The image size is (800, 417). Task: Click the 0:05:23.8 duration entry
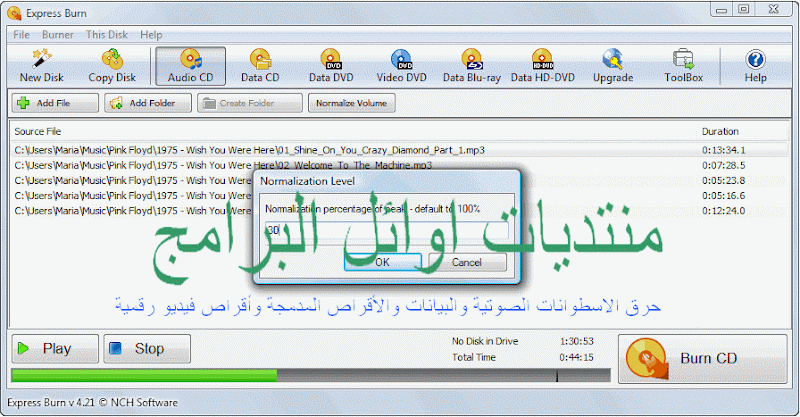coord(723,181)
